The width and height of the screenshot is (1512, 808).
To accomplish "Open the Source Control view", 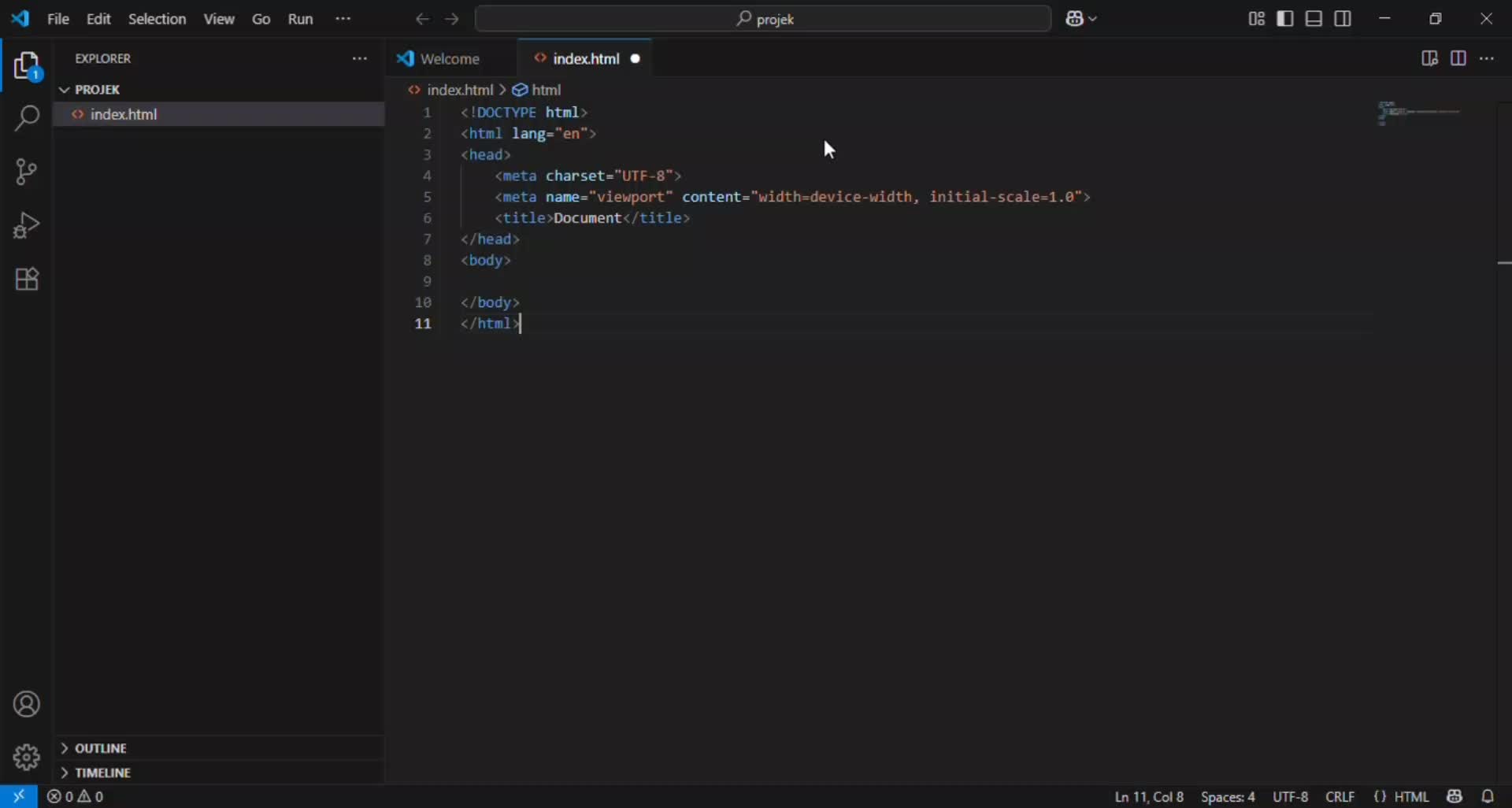I will [26, 172].
